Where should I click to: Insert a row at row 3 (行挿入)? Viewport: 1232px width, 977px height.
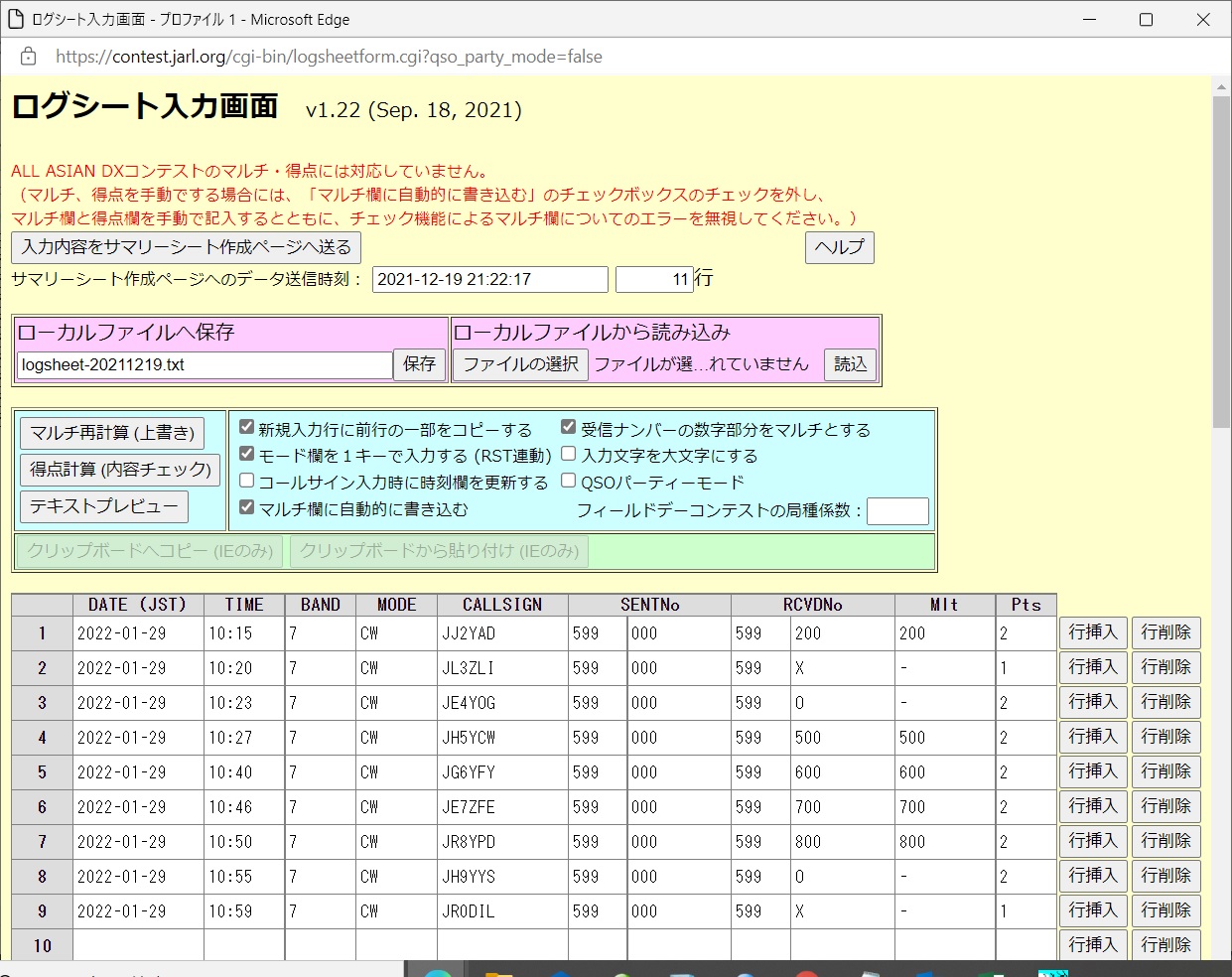(1093, 702)
